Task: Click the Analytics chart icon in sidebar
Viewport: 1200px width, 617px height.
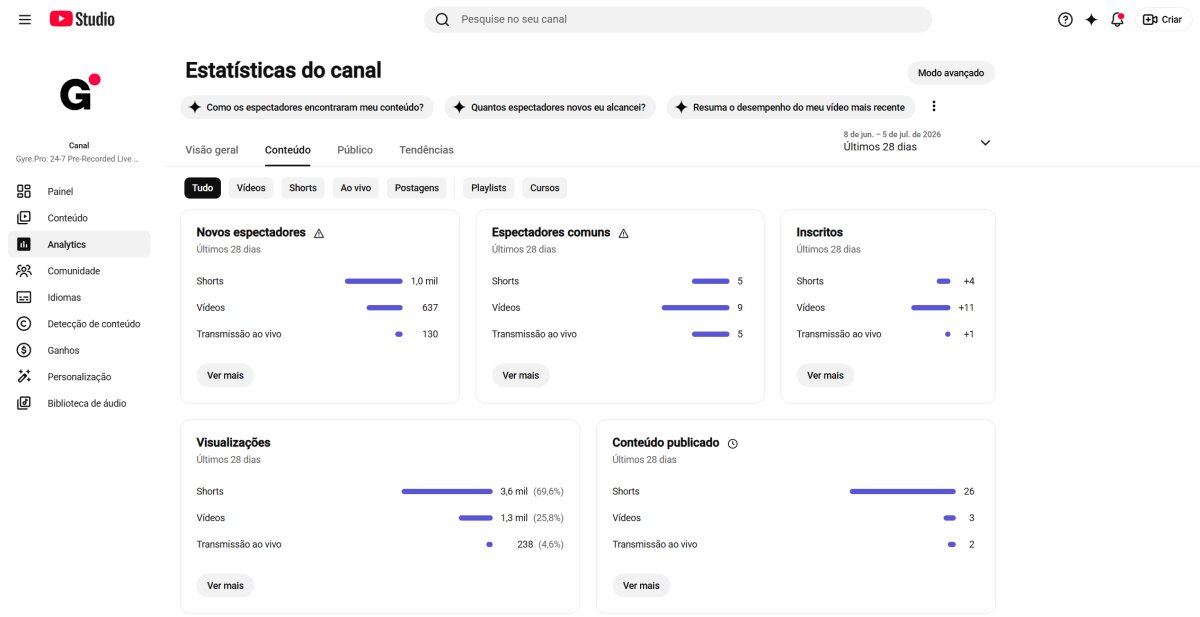Action: pos(24,244)
